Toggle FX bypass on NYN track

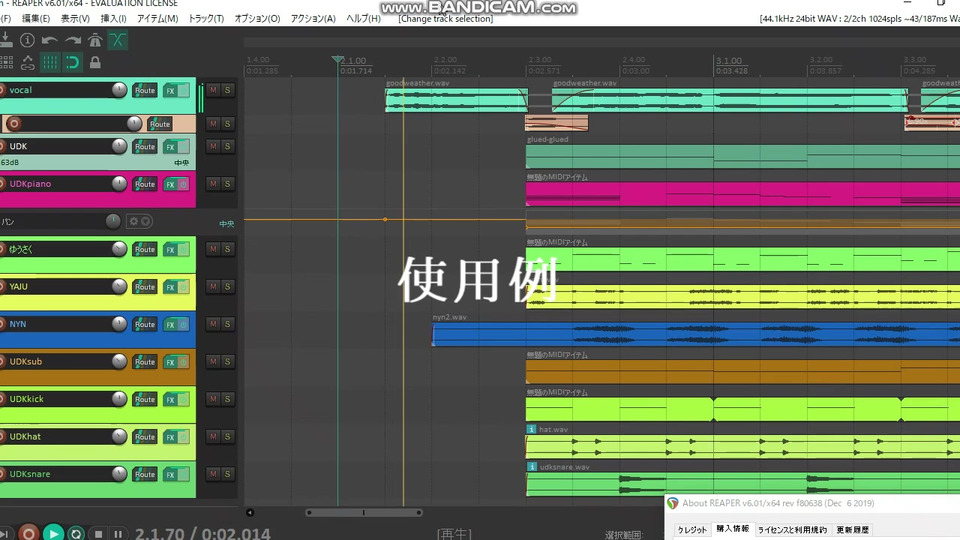tap(183, 324)
